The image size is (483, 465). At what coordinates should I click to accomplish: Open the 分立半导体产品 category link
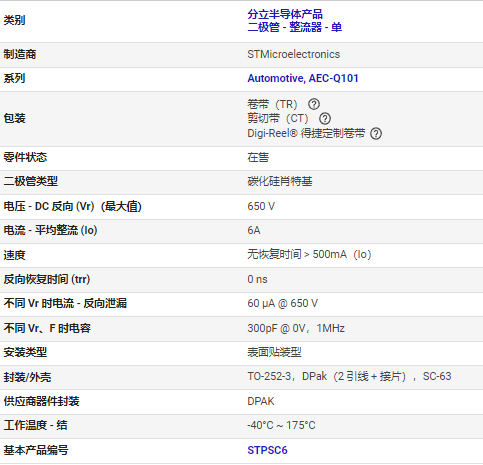point(285,14)
